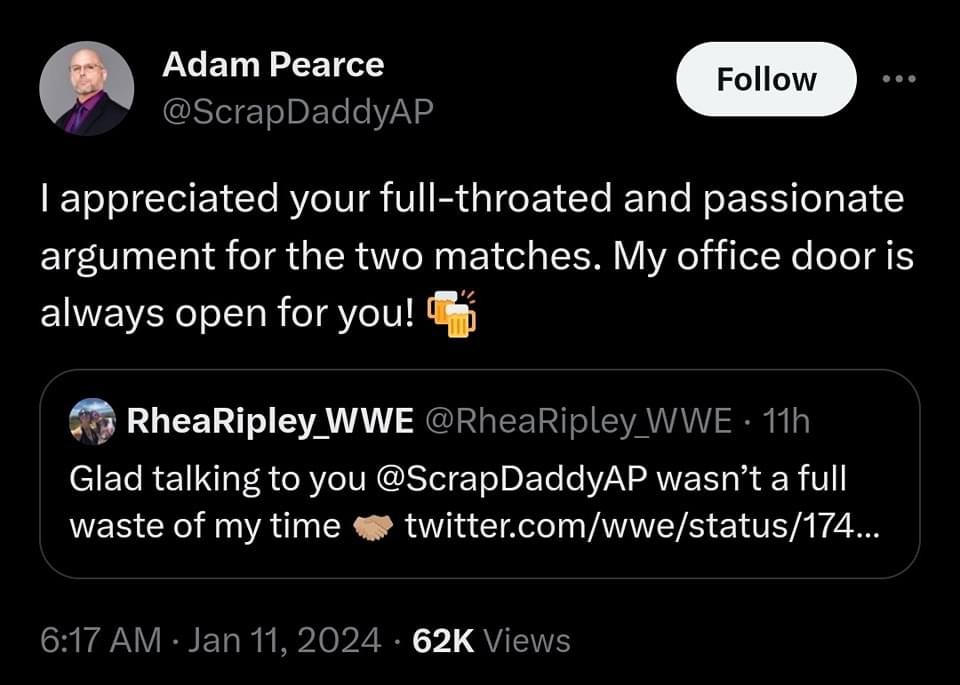Open the 62K Views count

click(x=490, y=640)
